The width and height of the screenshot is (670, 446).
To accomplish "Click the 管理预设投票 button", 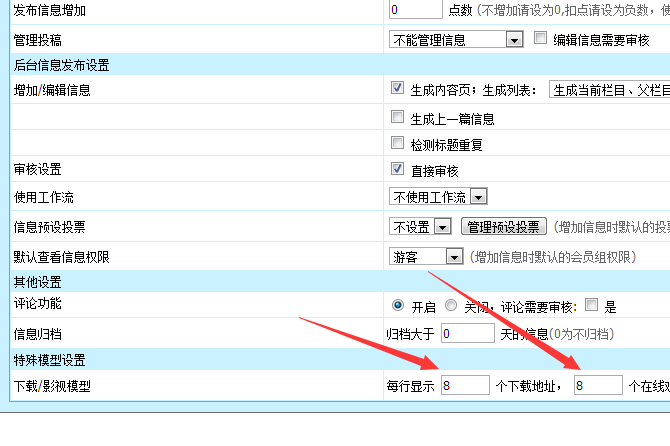I will (504, 227).
